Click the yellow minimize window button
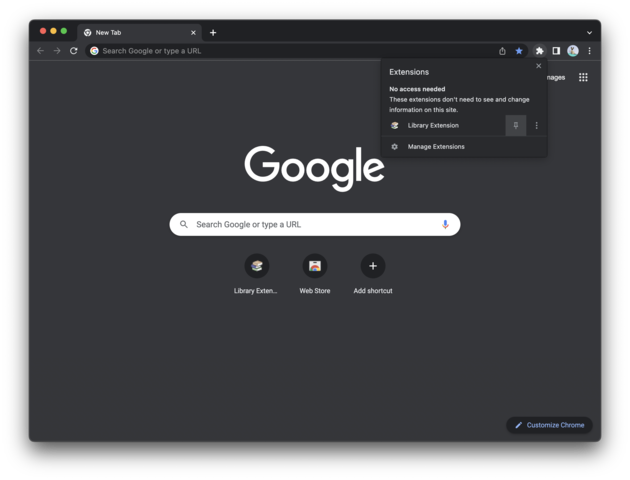 click(53, 31)
